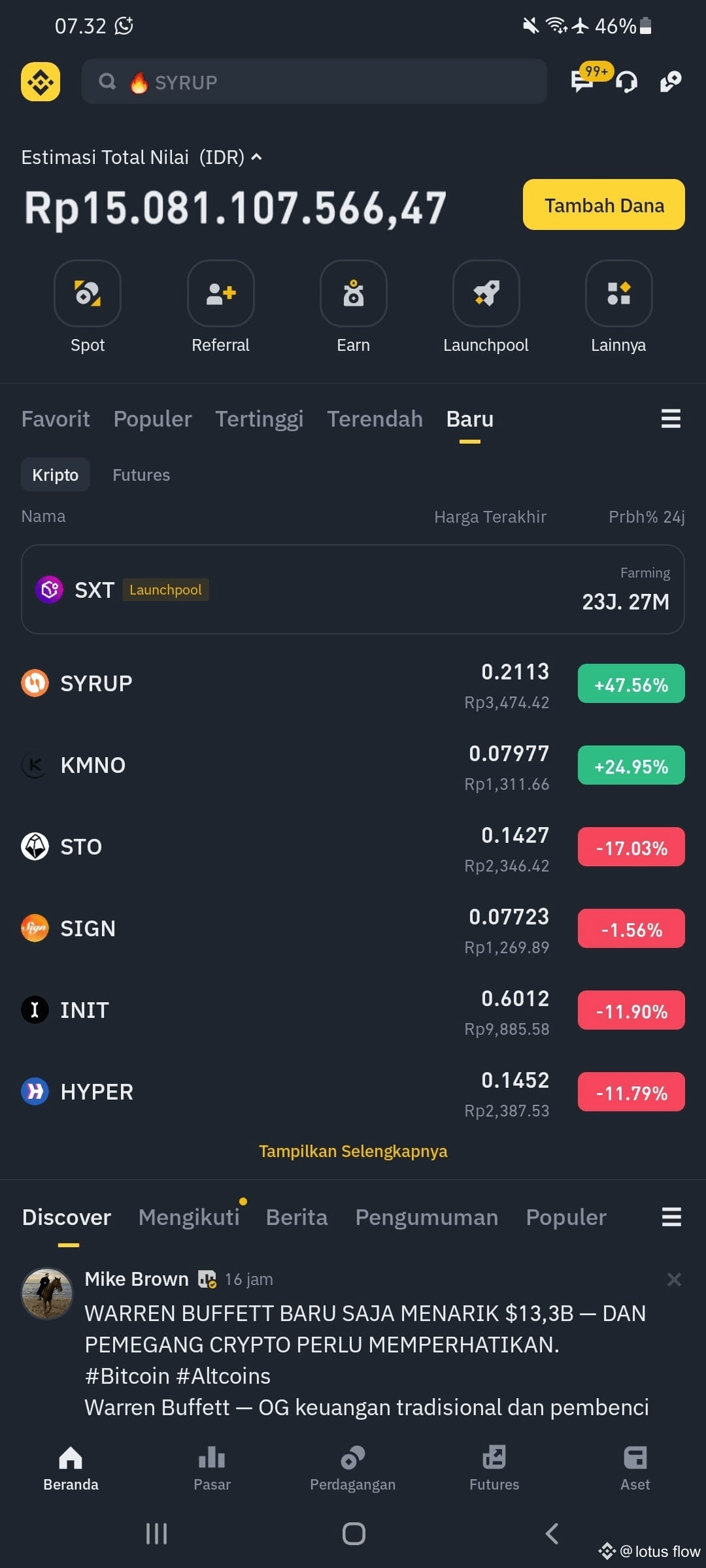This screenshot has width=706, height=1568.
Task: Open the customer support headset icon
Action: point(626,82)
